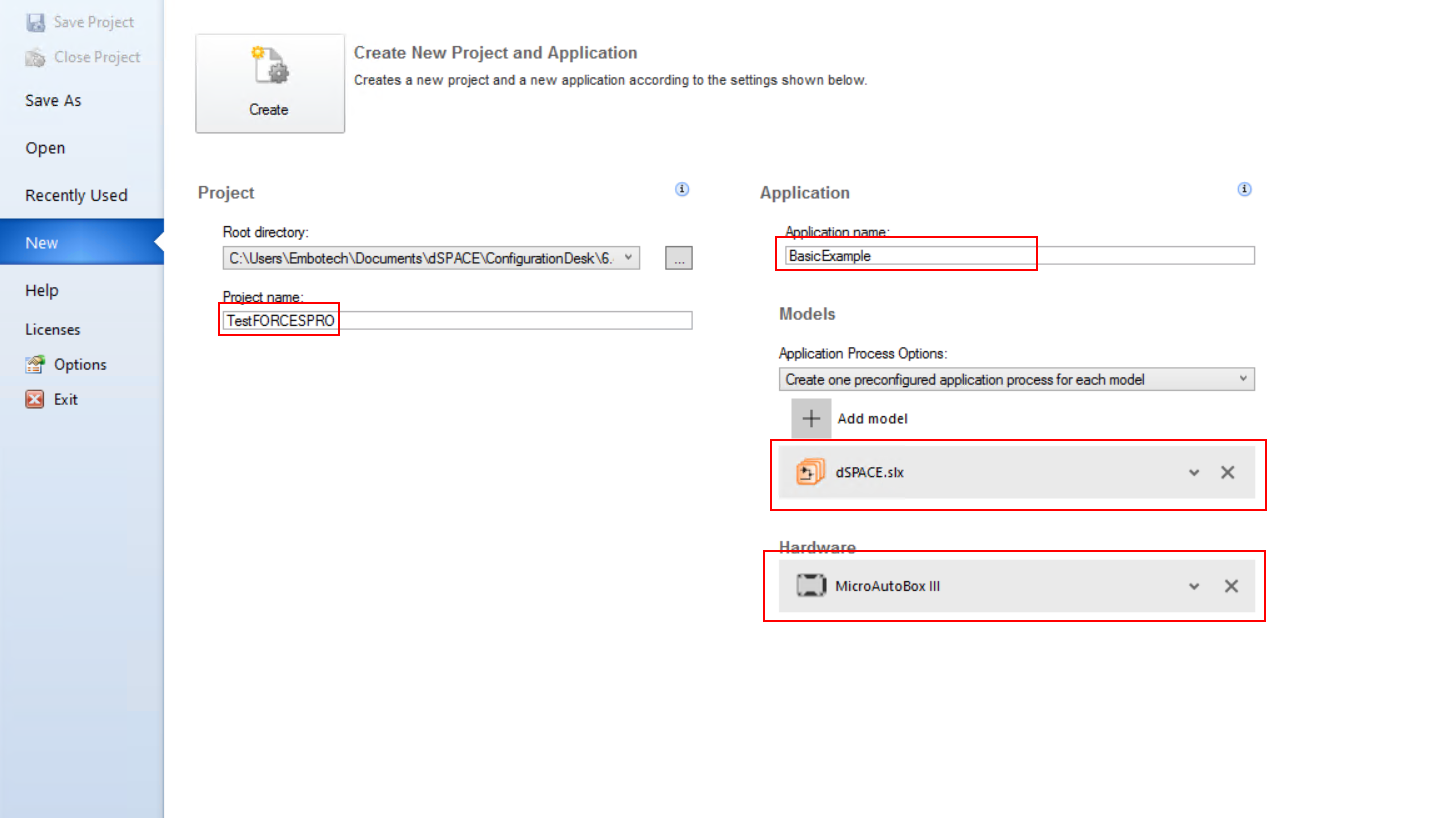The width and height of the screenshot is (1448, 818).
Task: Click the Project name input field
Action: (457, 320)
